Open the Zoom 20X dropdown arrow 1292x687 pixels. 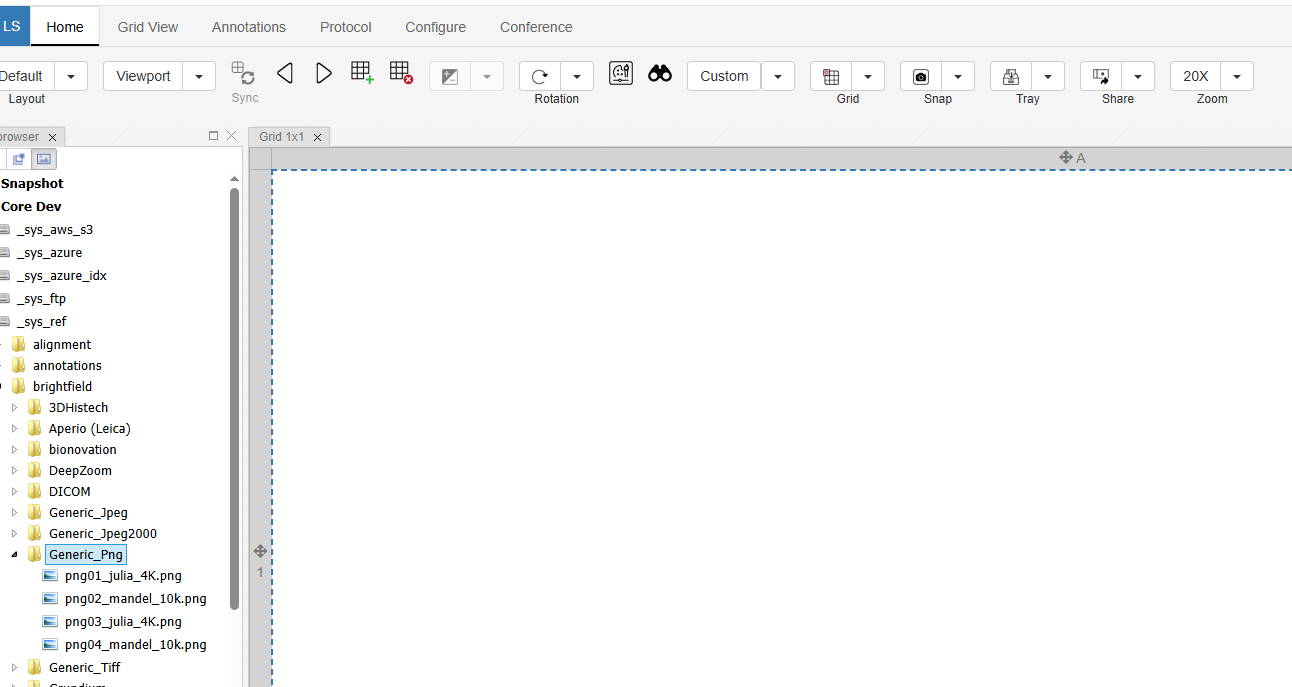coord(1237,77)
